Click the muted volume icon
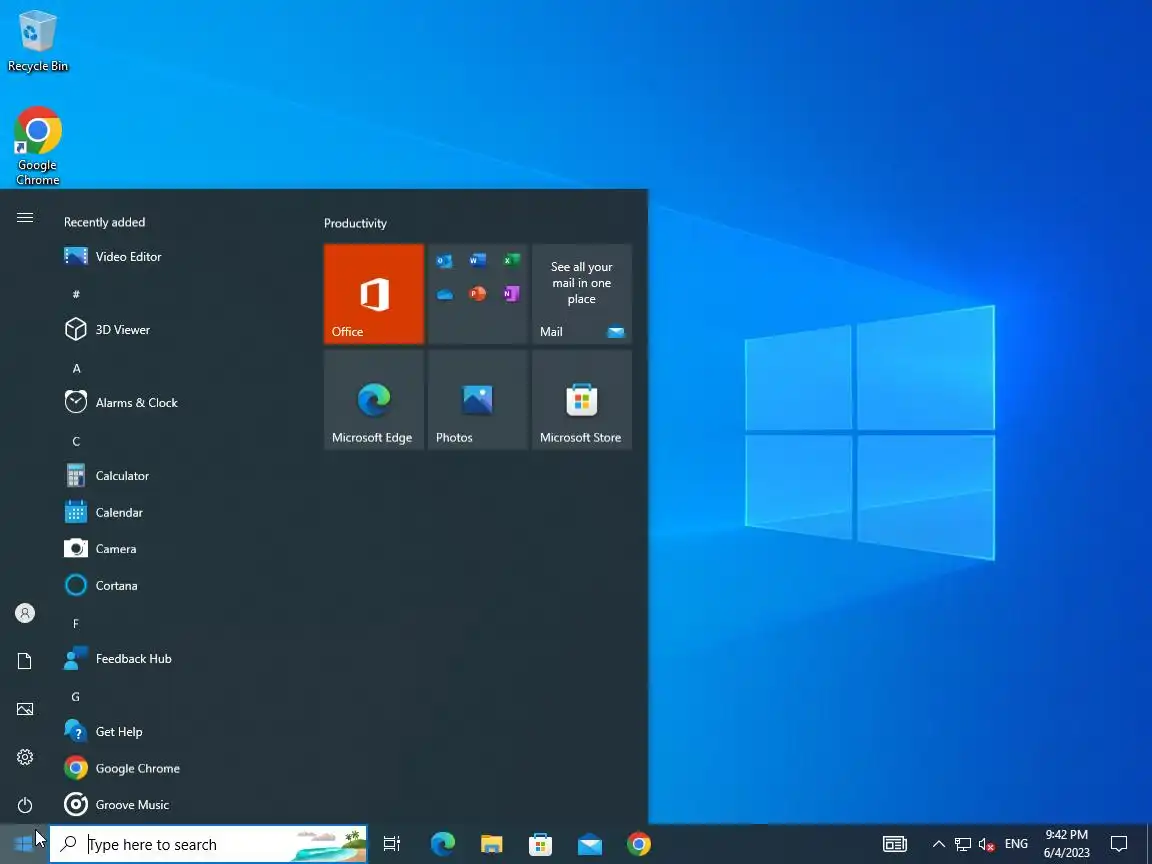Viewport: 1152px width, 864px height. tap(987, 844)
